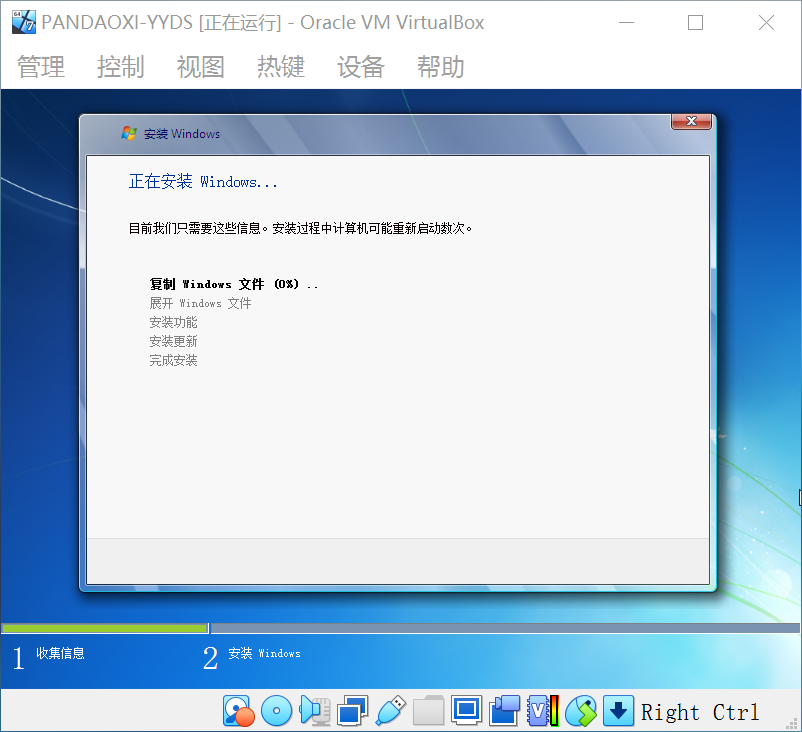Close the VirtualBox window
The image size is (802, 732).
point(766,23)
